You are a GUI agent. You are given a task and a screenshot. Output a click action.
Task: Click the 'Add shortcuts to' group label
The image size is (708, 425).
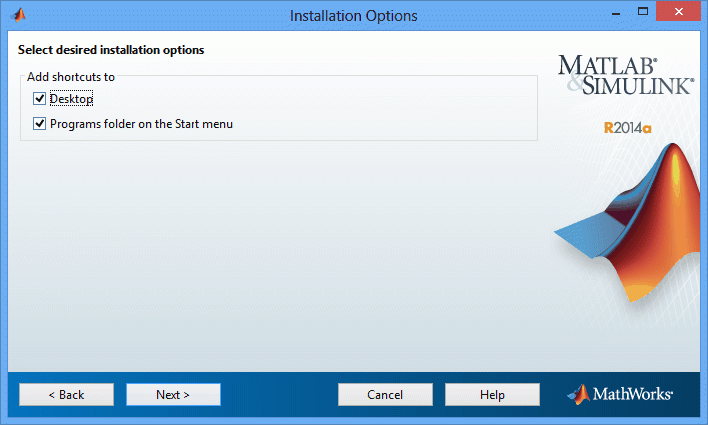(x=71, y=77)
